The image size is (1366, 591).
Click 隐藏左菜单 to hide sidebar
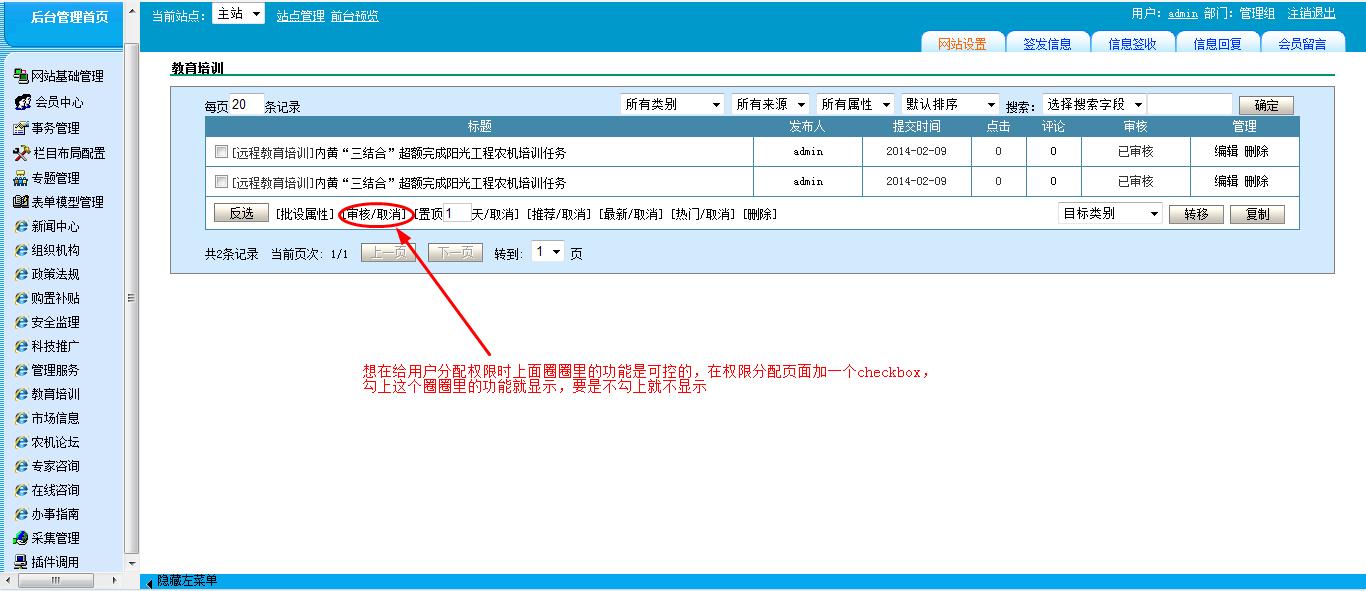[186, 581]
